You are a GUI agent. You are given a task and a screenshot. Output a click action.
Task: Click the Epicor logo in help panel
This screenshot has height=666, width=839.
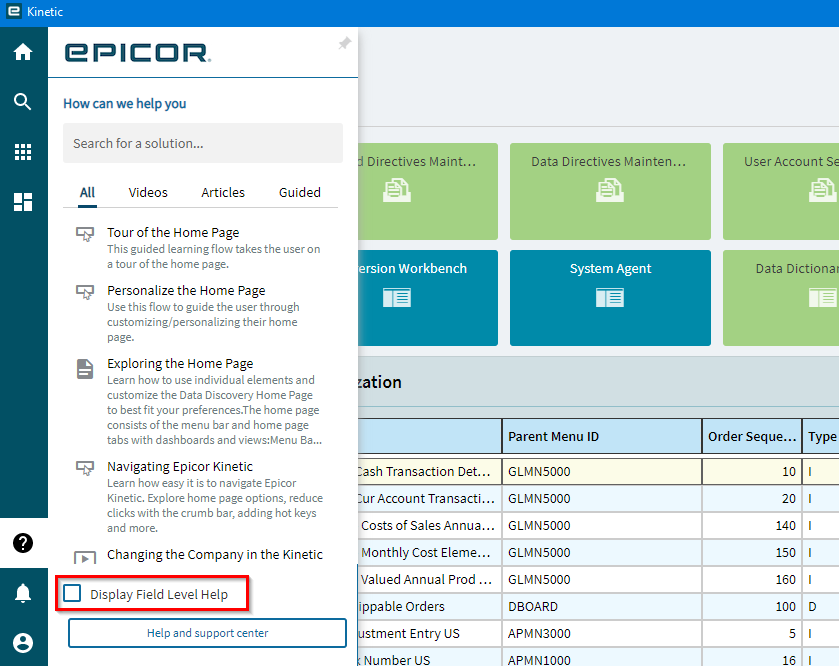[138, 53]
